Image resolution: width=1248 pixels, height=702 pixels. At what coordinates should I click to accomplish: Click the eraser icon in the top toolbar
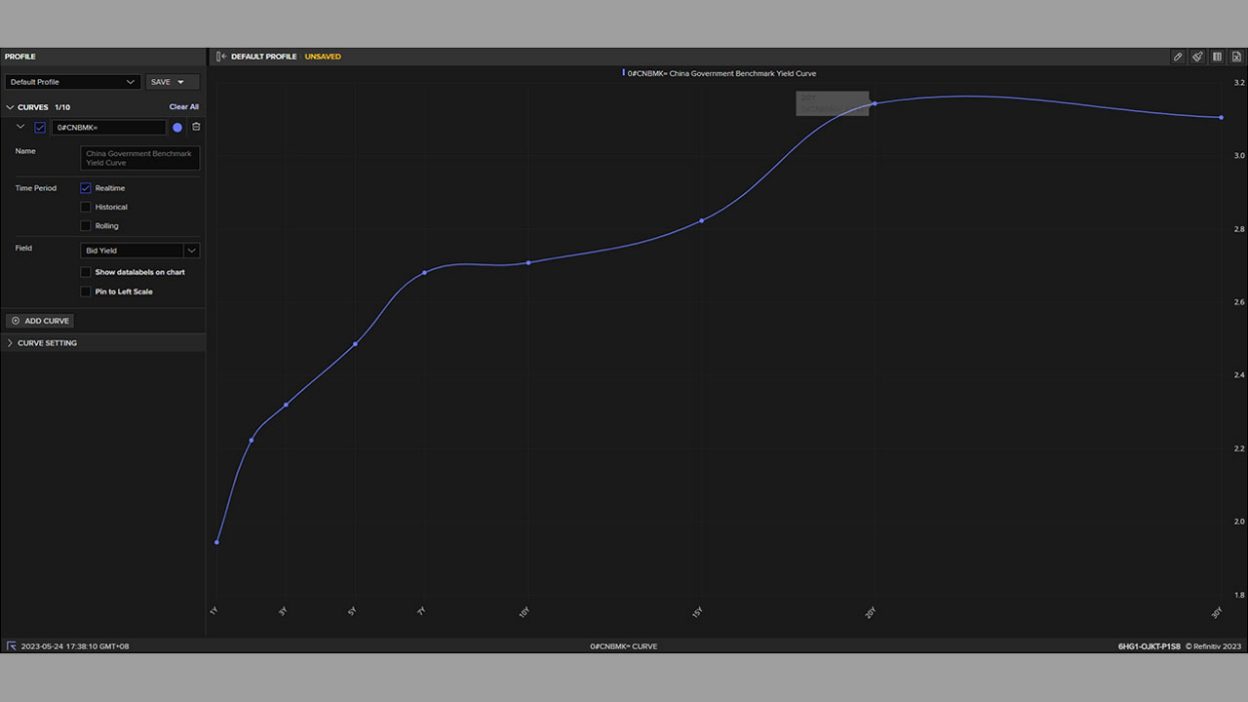click(x=1197, y=56)
